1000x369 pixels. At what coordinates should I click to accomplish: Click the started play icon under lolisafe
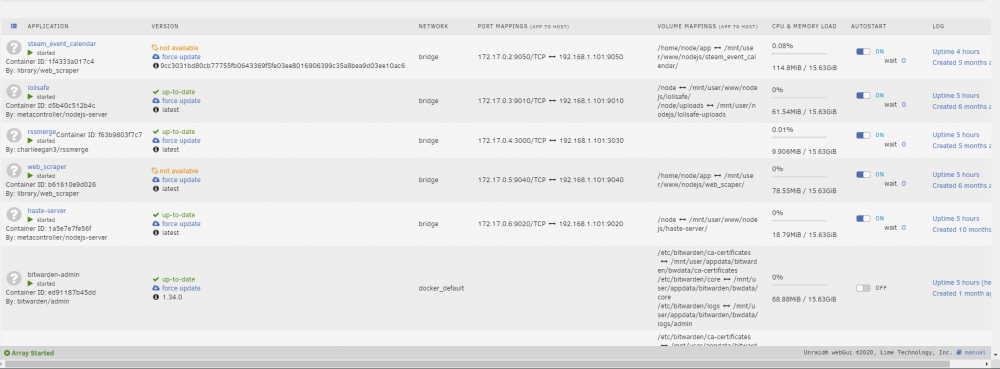click(30, 96)
